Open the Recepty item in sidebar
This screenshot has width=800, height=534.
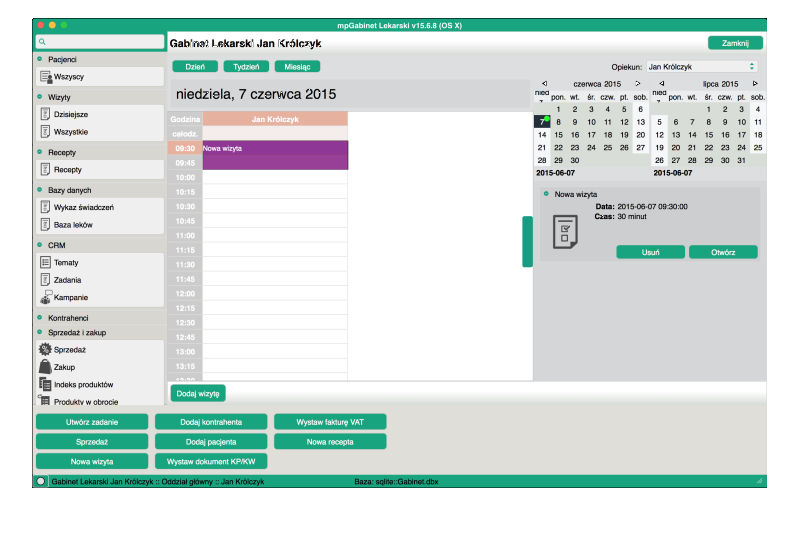tap(67, 170)
